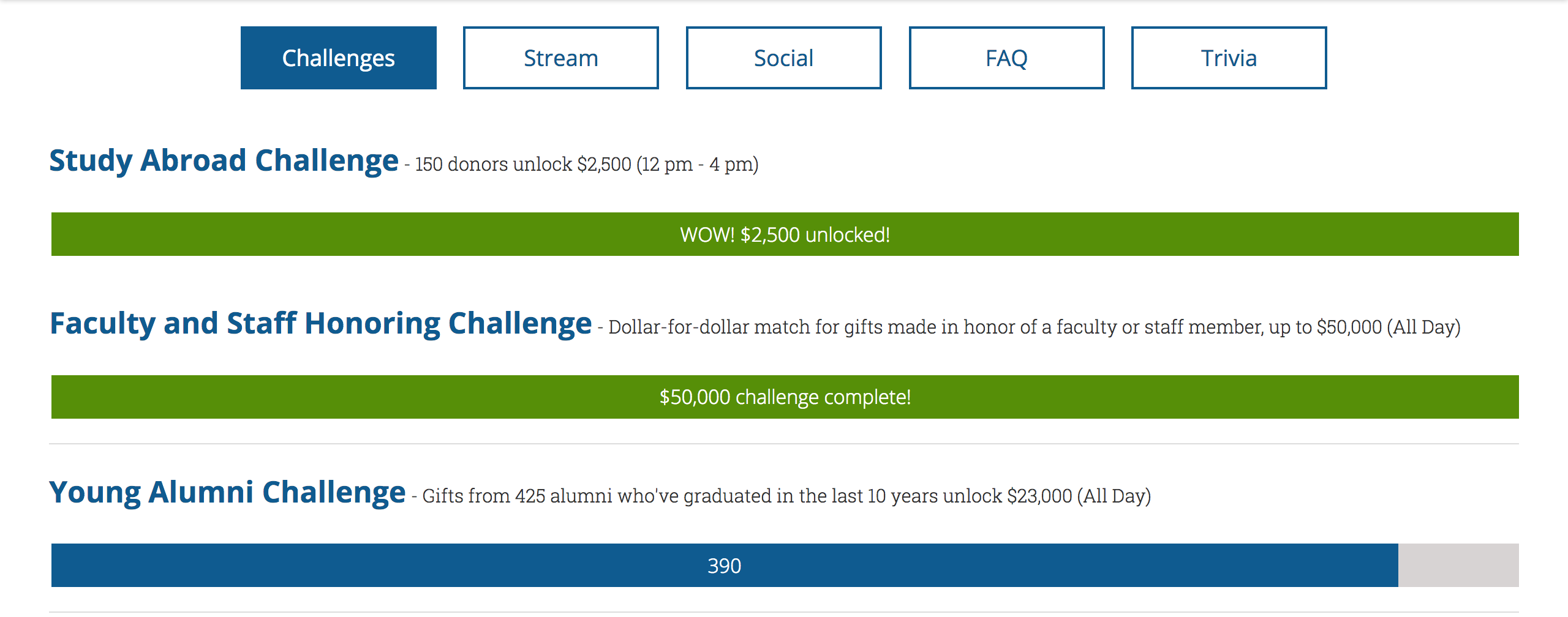
Task: Select the FAQ tab
Action: tap(1006, 58)
